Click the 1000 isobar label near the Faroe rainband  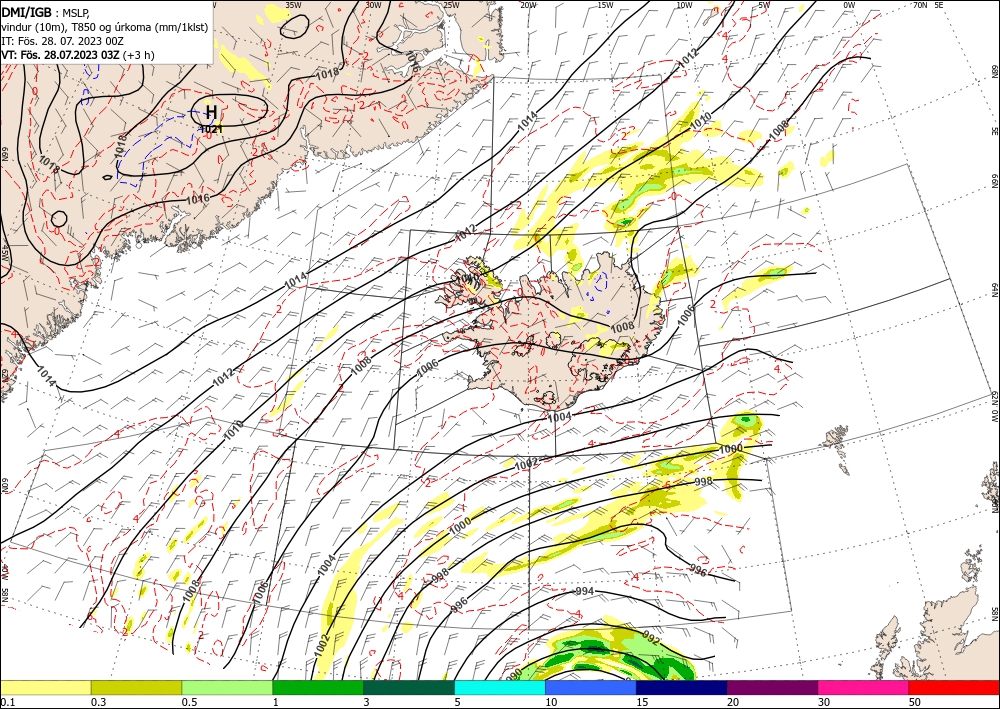tap(731, 449)
